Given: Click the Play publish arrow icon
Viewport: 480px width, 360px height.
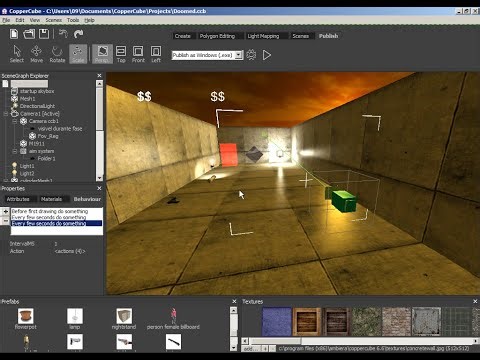Looking at the screenshot, I should [267, 55].
